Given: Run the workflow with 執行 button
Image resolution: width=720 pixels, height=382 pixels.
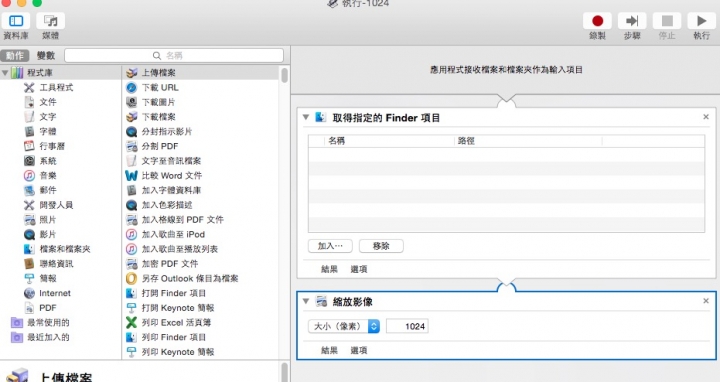Looking at the screenshot, I should (x=701, y=21).
